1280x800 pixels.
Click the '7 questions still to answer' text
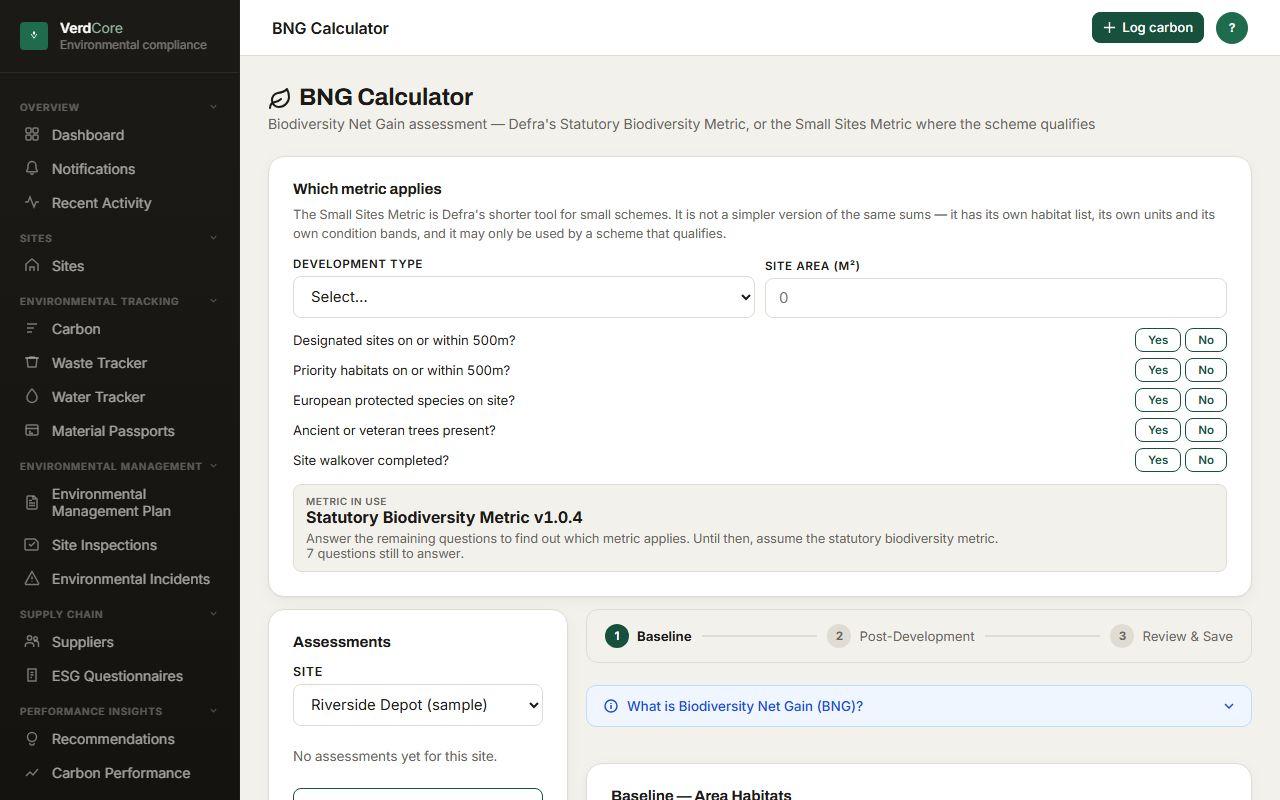[385, 553]
